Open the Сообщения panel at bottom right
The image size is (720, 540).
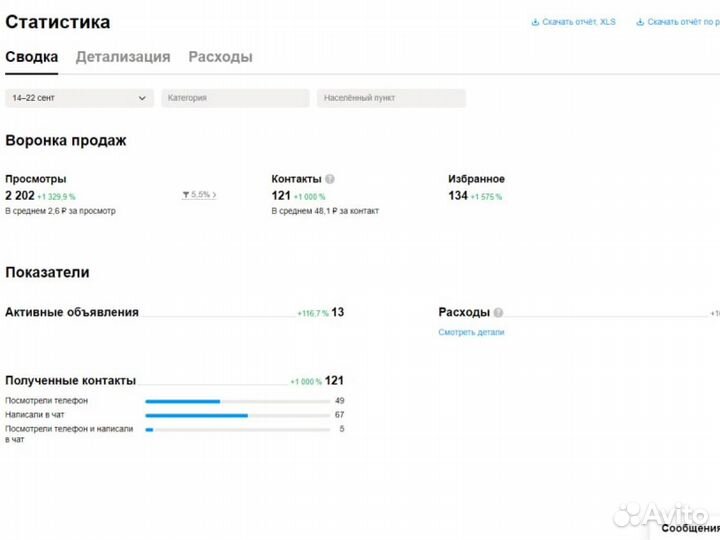click(691, 529)
